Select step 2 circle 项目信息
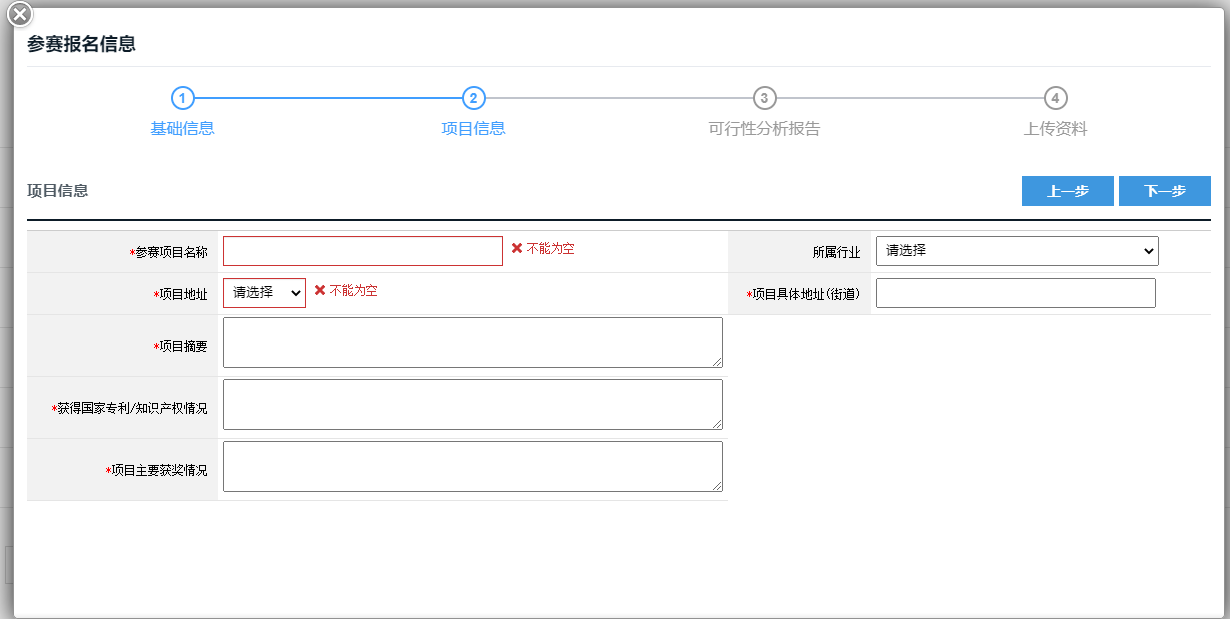The height and width of the screenshot is (619, 1230). pyautogui.click(x=473, y=98)
